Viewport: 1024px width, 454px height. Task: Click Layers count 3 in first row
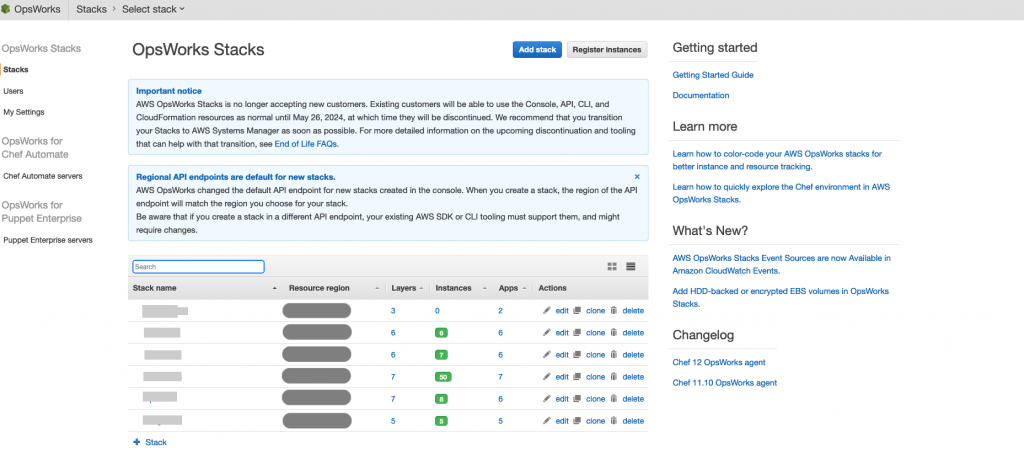coord(393,311)
